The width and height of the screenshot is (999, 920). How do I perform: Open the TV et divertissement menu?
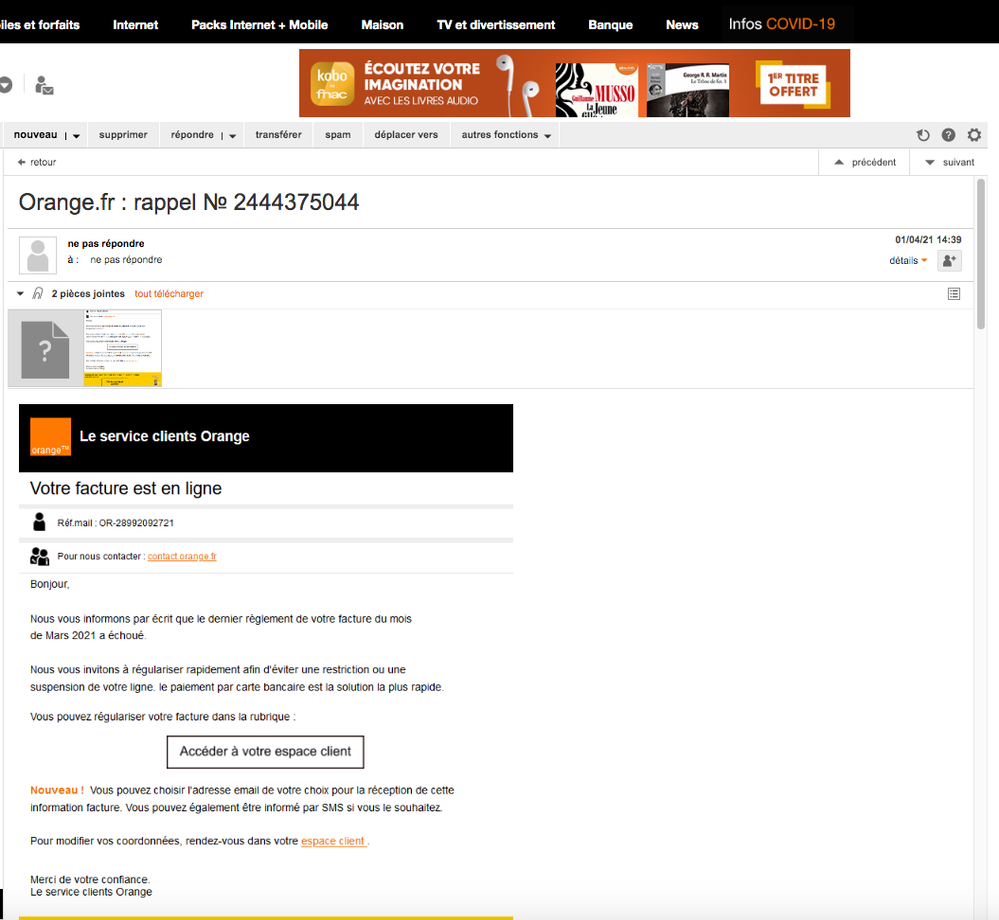click(x=495, y=24)
